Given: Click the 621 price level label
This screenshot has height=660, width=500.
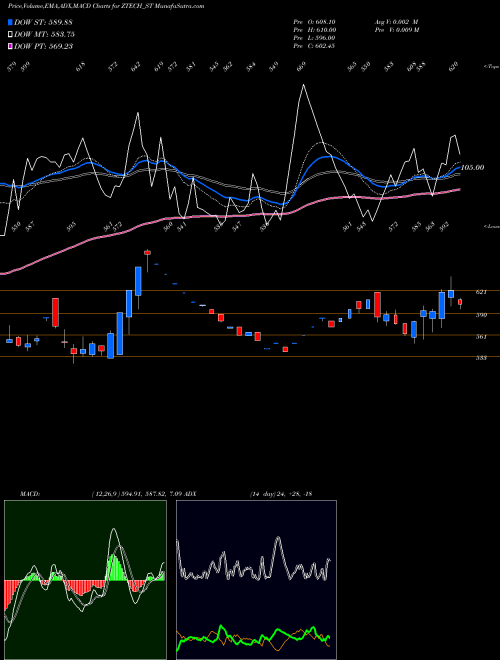Looking at the screenshot, I should point(481,292).
